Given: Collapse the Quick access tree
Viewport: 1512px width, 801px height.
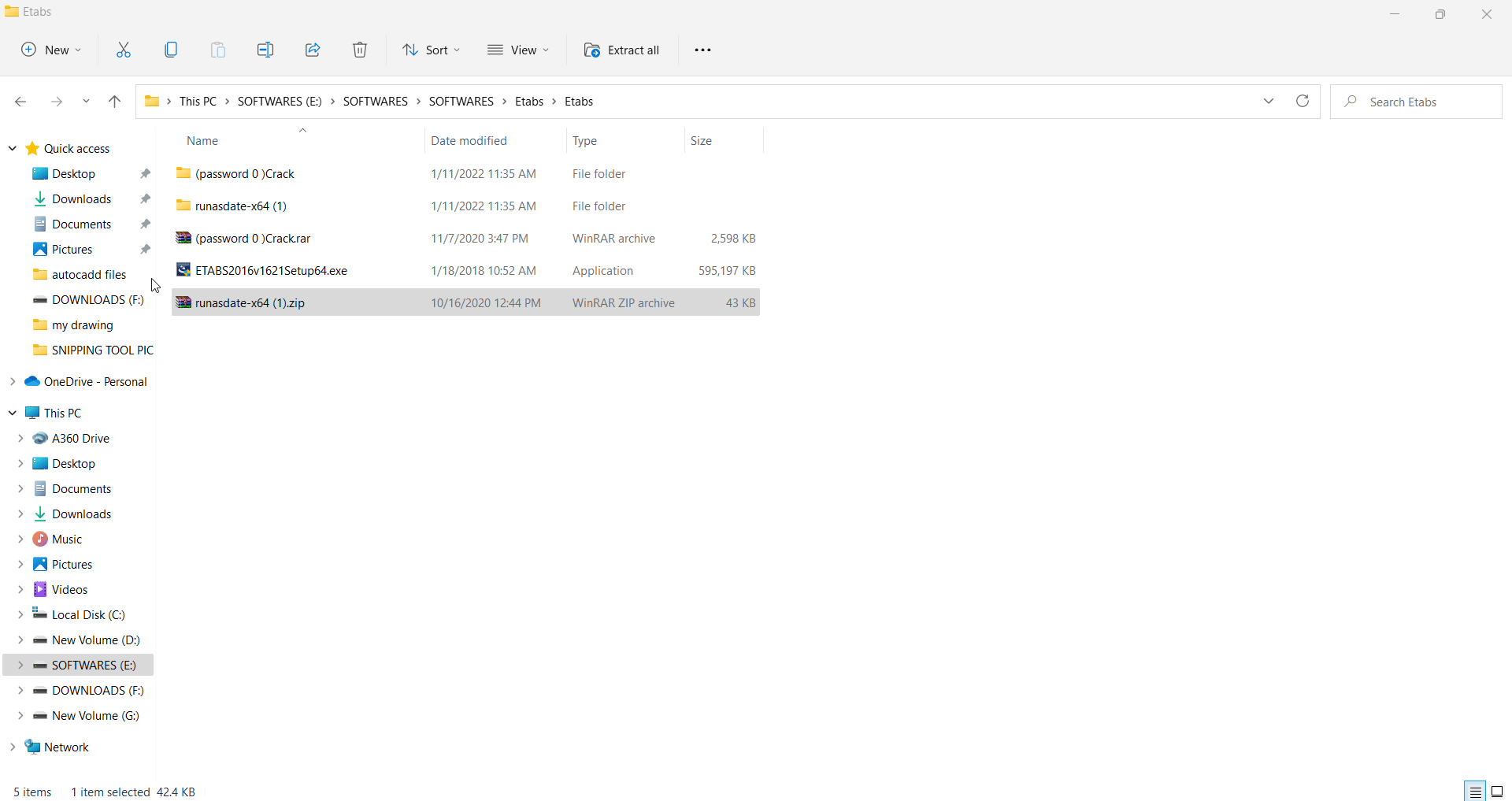Looking at the screenshot, I should pos(13,148).
